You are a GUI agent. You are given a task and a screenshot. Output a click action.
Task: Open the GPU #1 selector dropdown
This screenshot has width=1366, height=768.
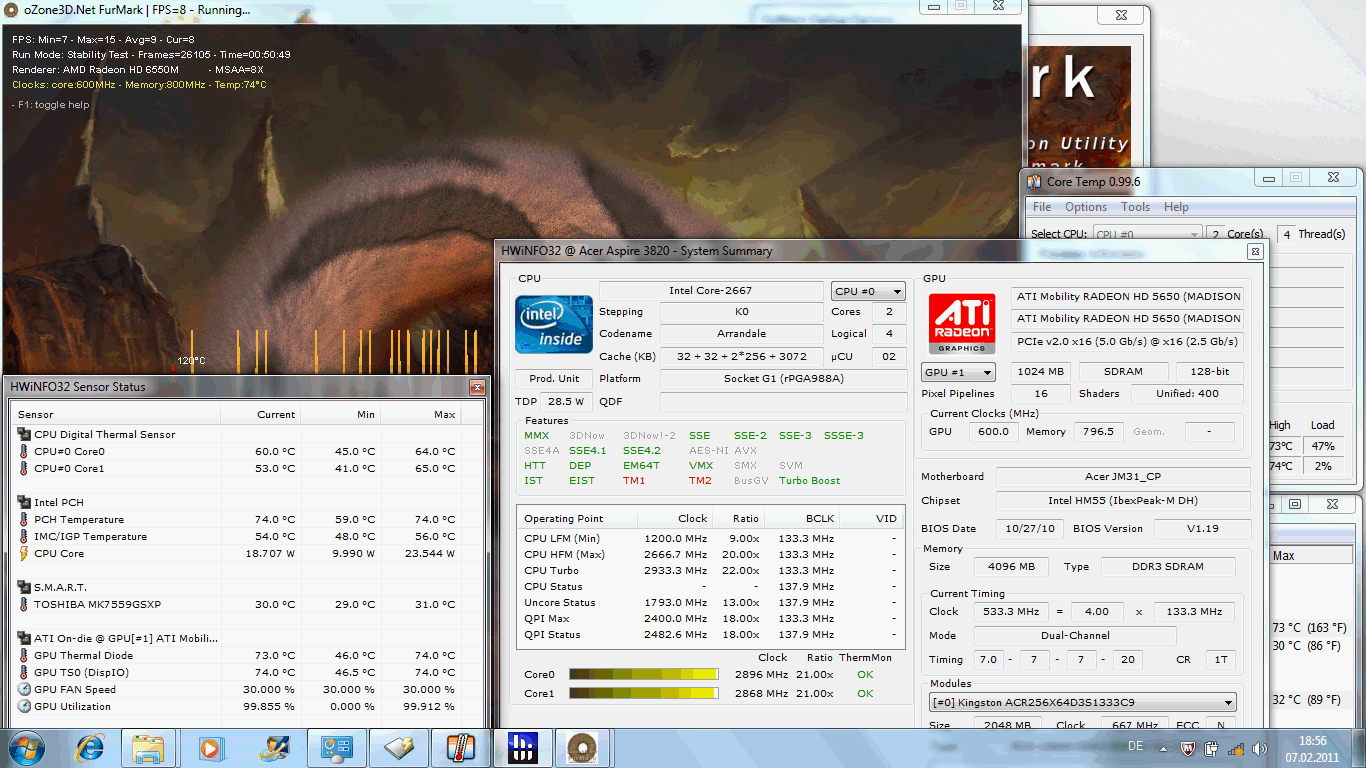(959, 372)
